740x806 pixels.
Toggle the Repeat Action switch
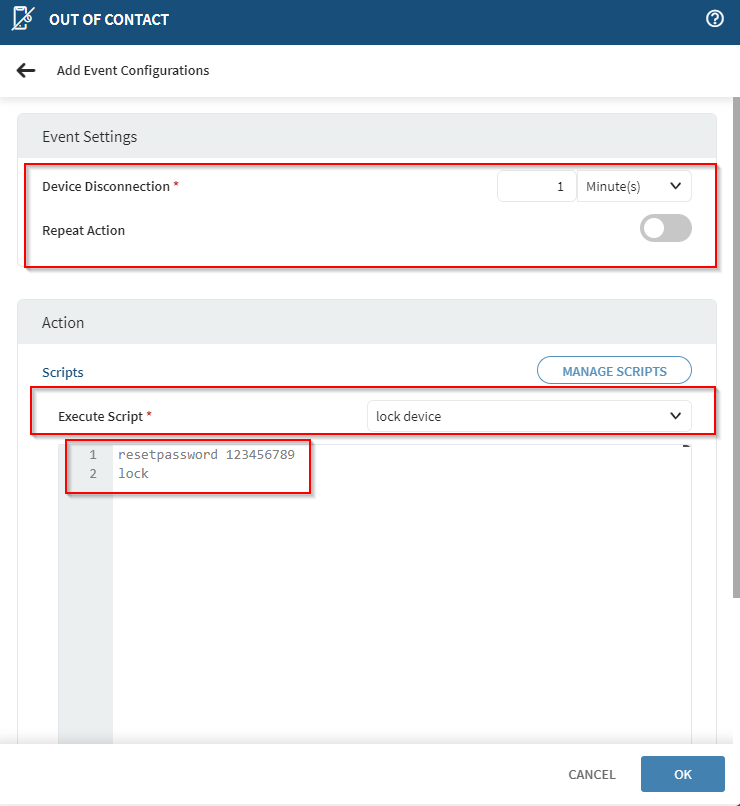[665, 229]
